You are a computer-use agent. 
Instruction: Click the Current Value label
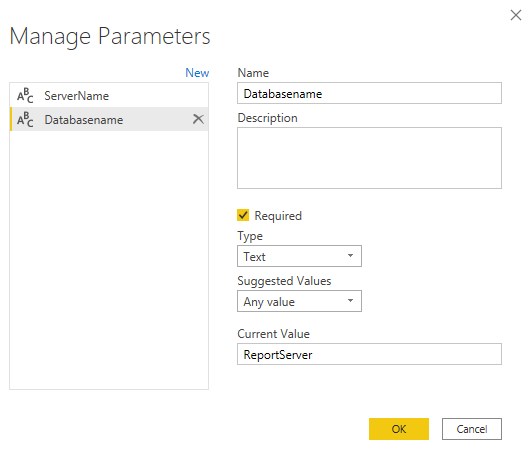[273, 334]
